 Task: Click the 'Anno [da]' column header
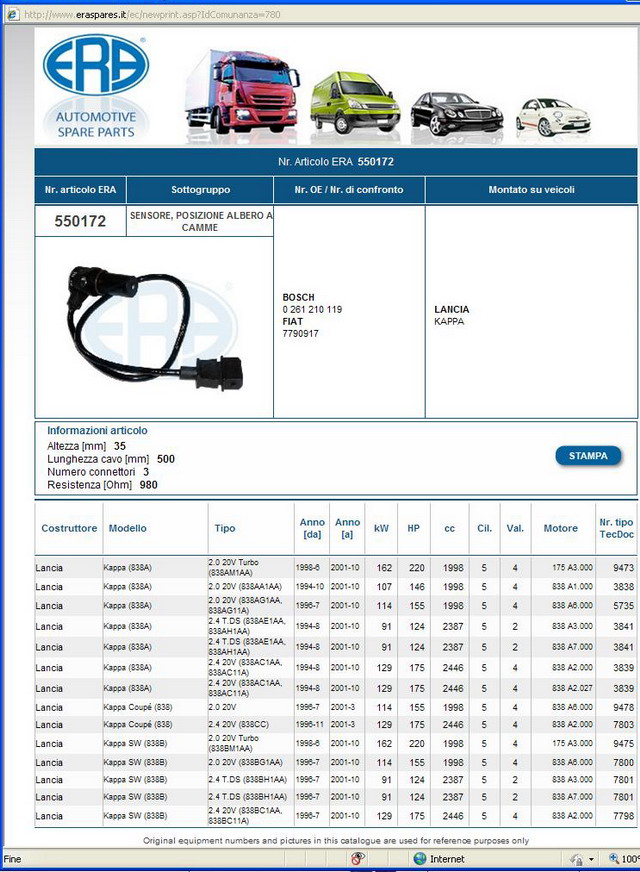(312, 528)
